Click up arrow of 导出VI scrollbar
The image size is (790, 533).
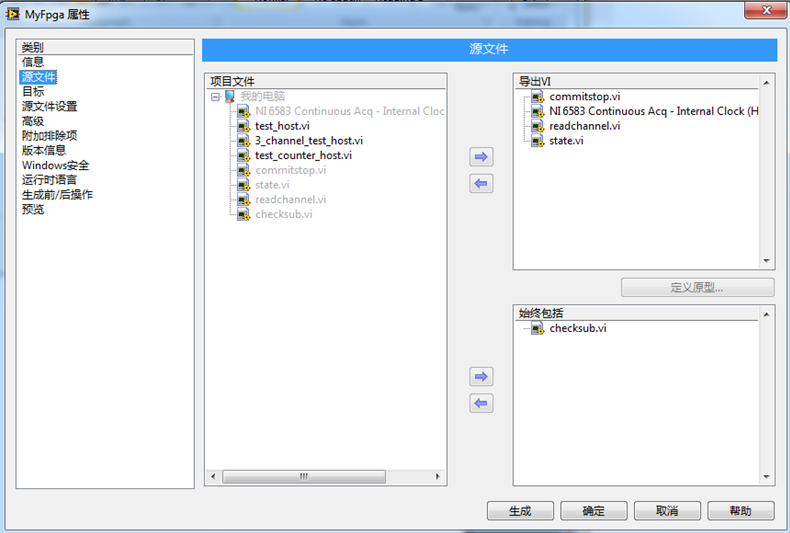click(766, 83)
